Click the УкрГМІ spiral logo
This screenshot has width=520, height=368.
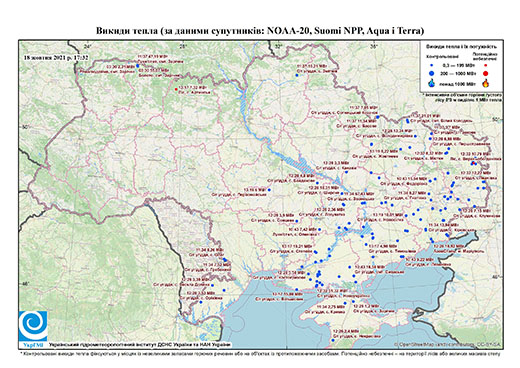[x=33, y=326]
